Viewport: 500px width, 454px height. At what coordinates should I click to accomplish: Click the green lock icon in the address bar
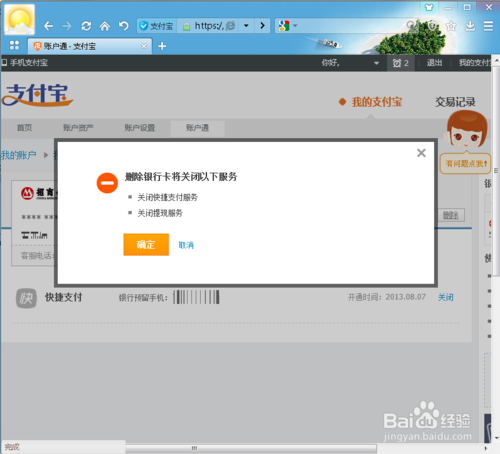point(187,26)
